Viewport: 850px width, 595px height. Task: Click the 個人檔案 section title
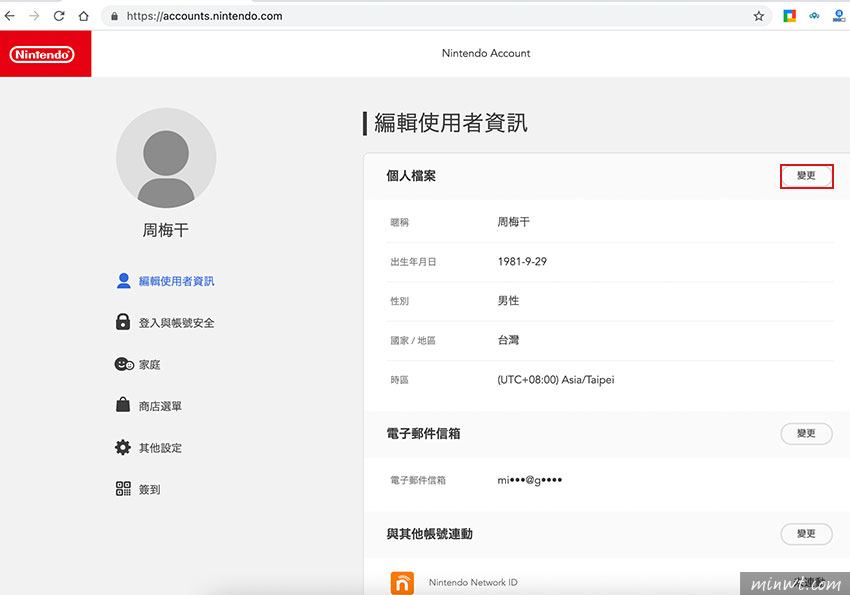point(411,176)
